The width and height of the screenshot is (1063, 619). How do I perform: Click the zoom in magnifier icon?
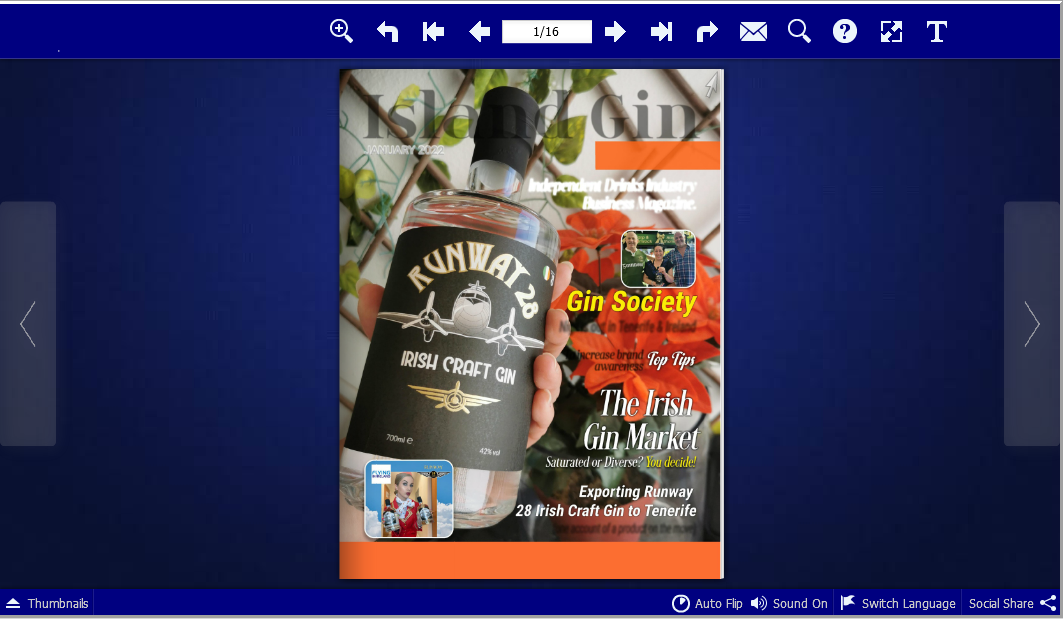(x=341, y=31)
